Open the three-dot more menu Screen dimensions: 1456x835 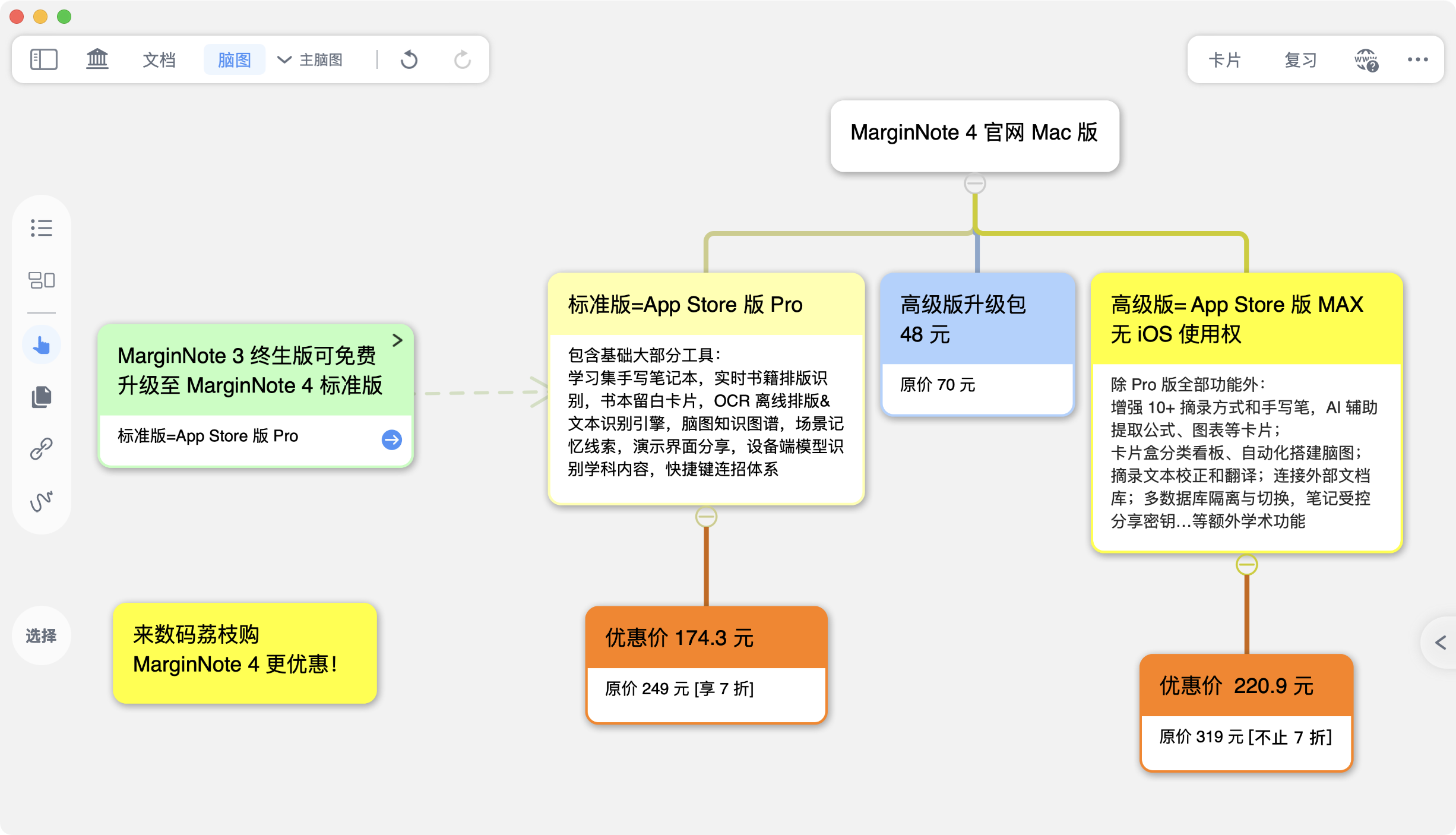[1417, 59]
